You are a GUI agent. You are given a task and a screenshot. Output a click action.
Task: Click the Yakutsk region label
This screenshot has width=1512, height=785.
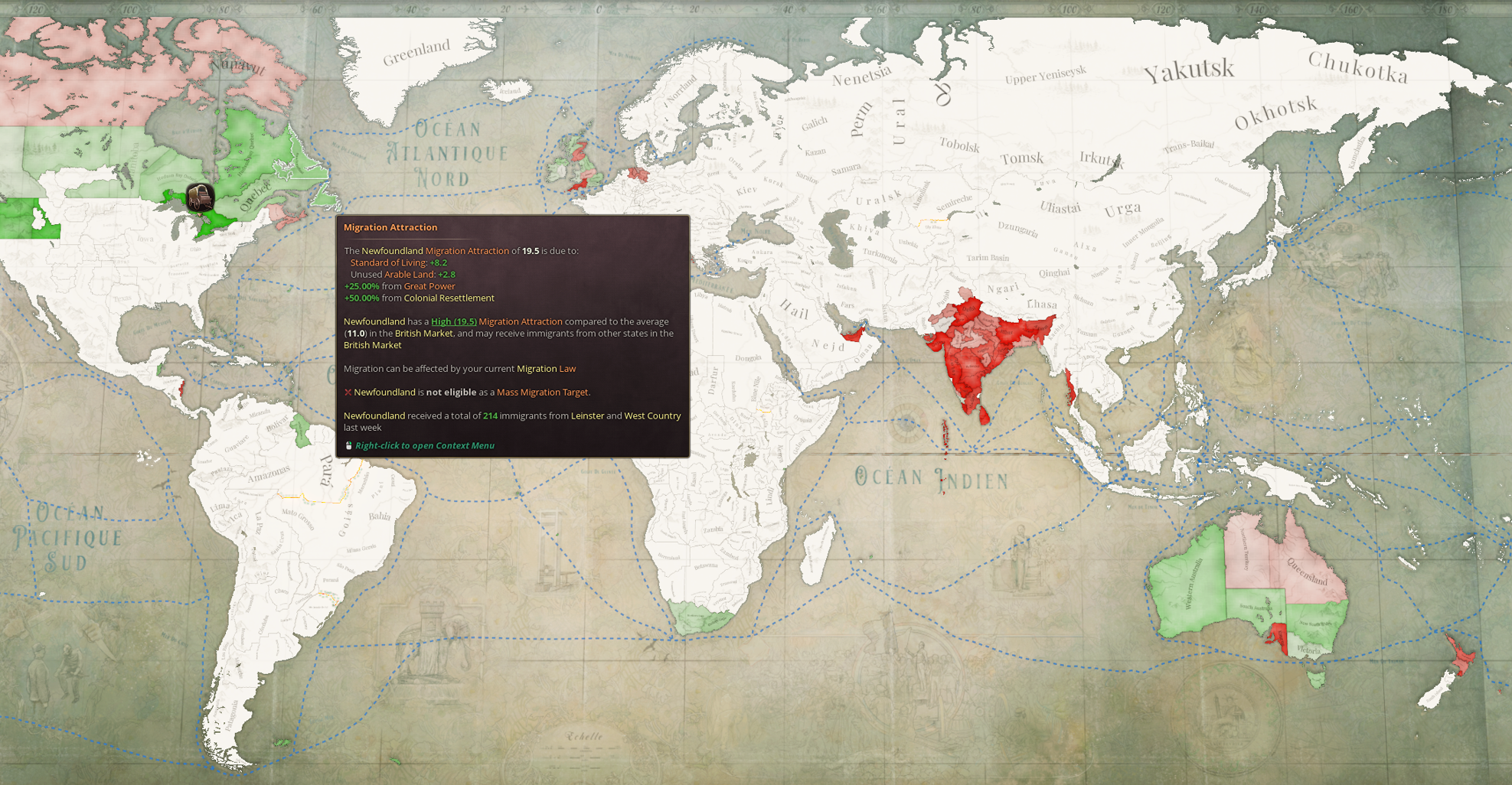[x=1188, y=71]
